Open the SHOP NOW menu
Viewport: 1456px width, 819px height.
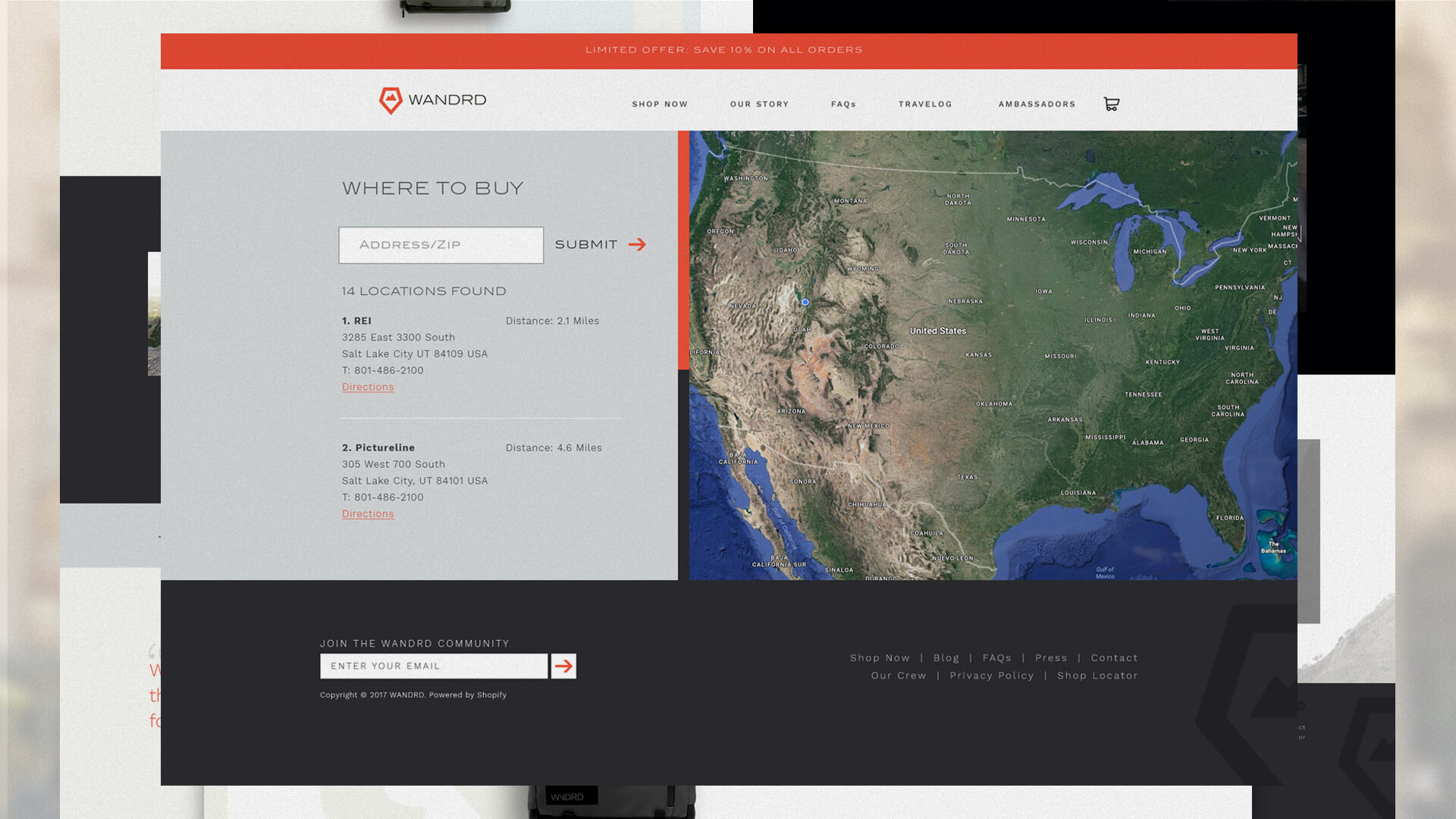coord(660,104)
